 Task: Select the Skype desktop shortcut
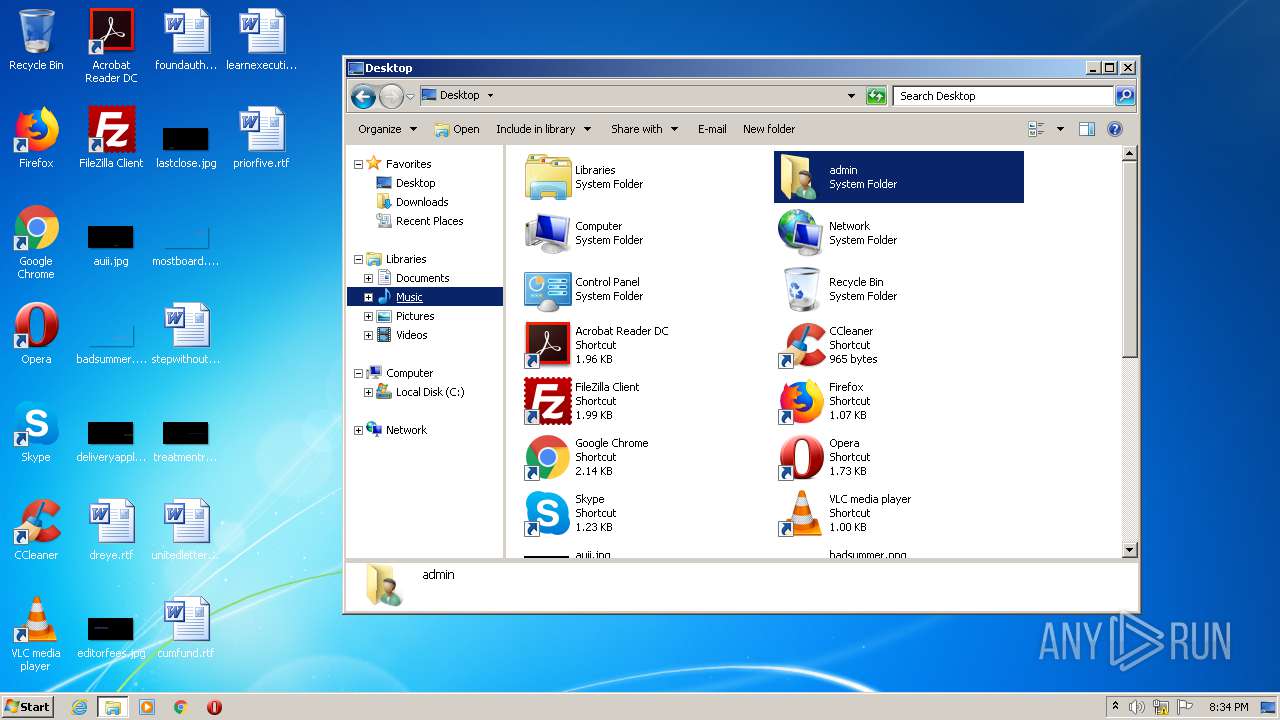click(x=36, y=432)
